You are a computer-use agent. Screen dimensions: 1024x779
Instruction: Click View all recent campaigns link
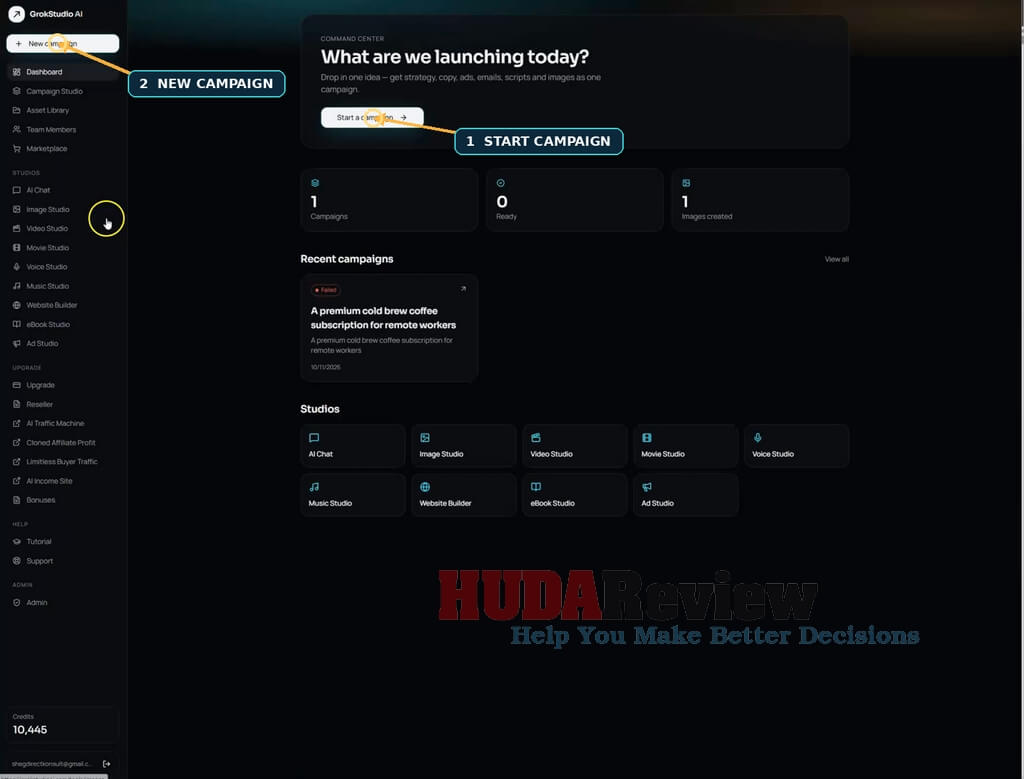click(837, 259)
